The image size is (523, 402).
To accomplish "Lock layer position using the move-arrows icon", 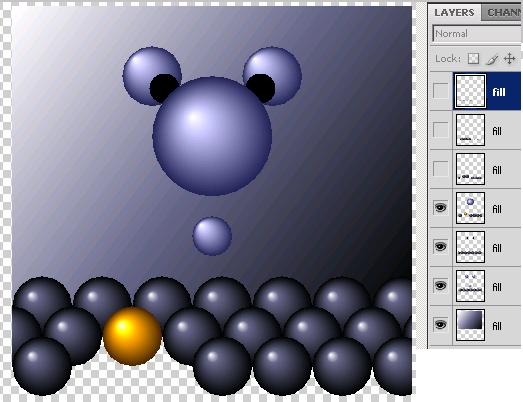I will [x=510, y=59].
